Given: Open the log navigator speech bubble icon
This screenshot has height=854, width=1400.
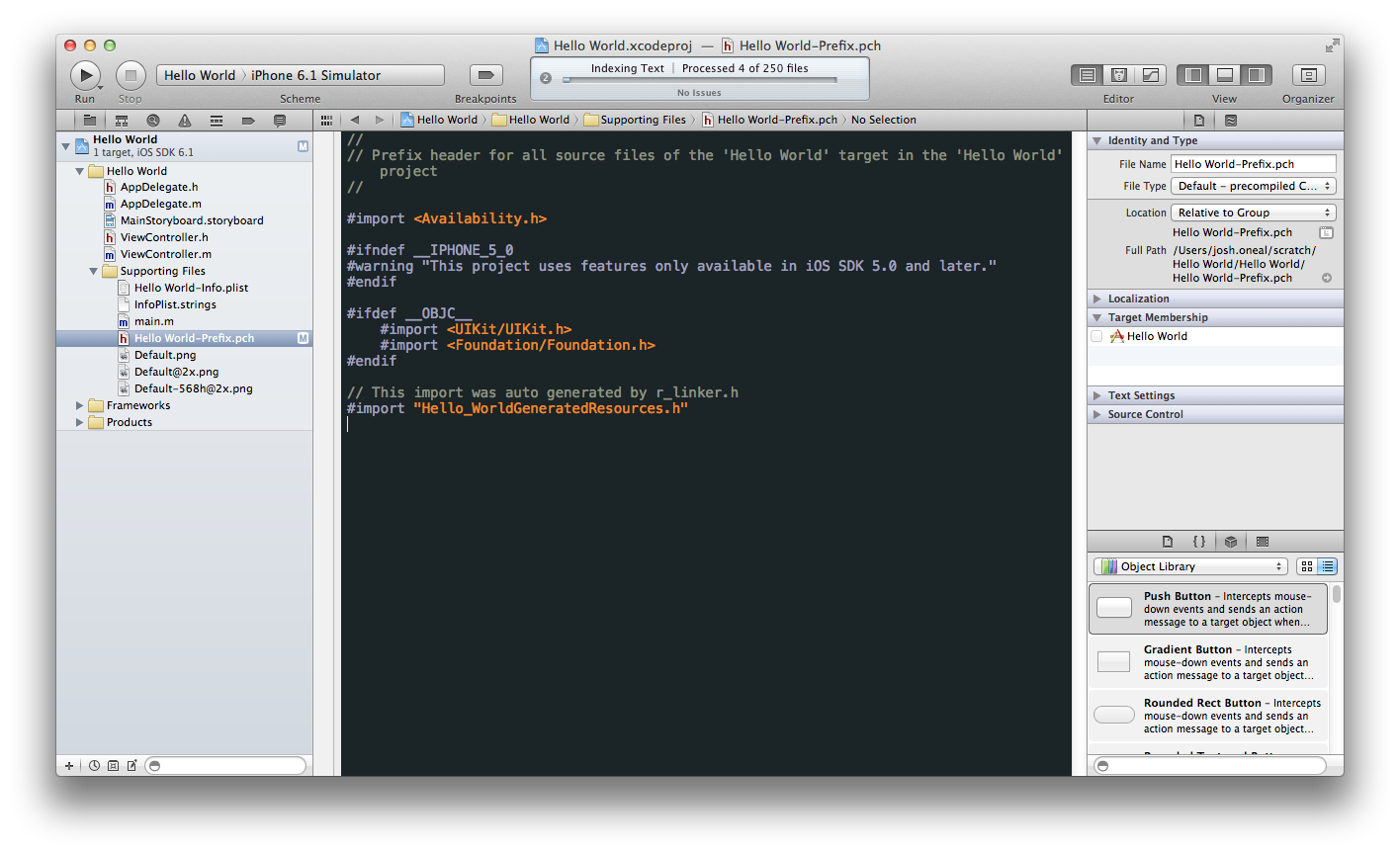Looking at the screenshot, I should click(279, 121).
